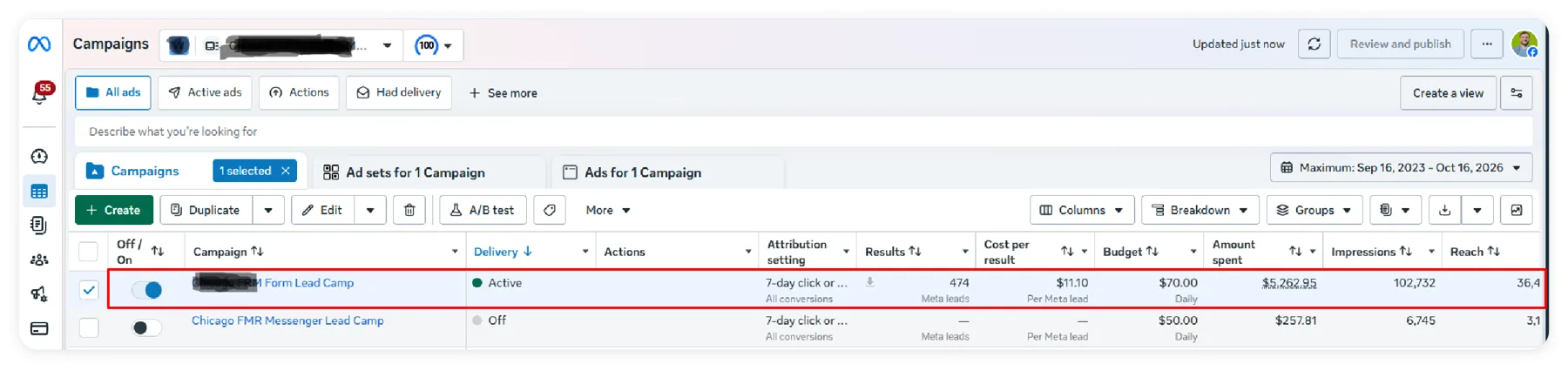Check the Chicago FMR Messenger Lead Camp checkbox

pyautogui.click(x=89, y=327)
